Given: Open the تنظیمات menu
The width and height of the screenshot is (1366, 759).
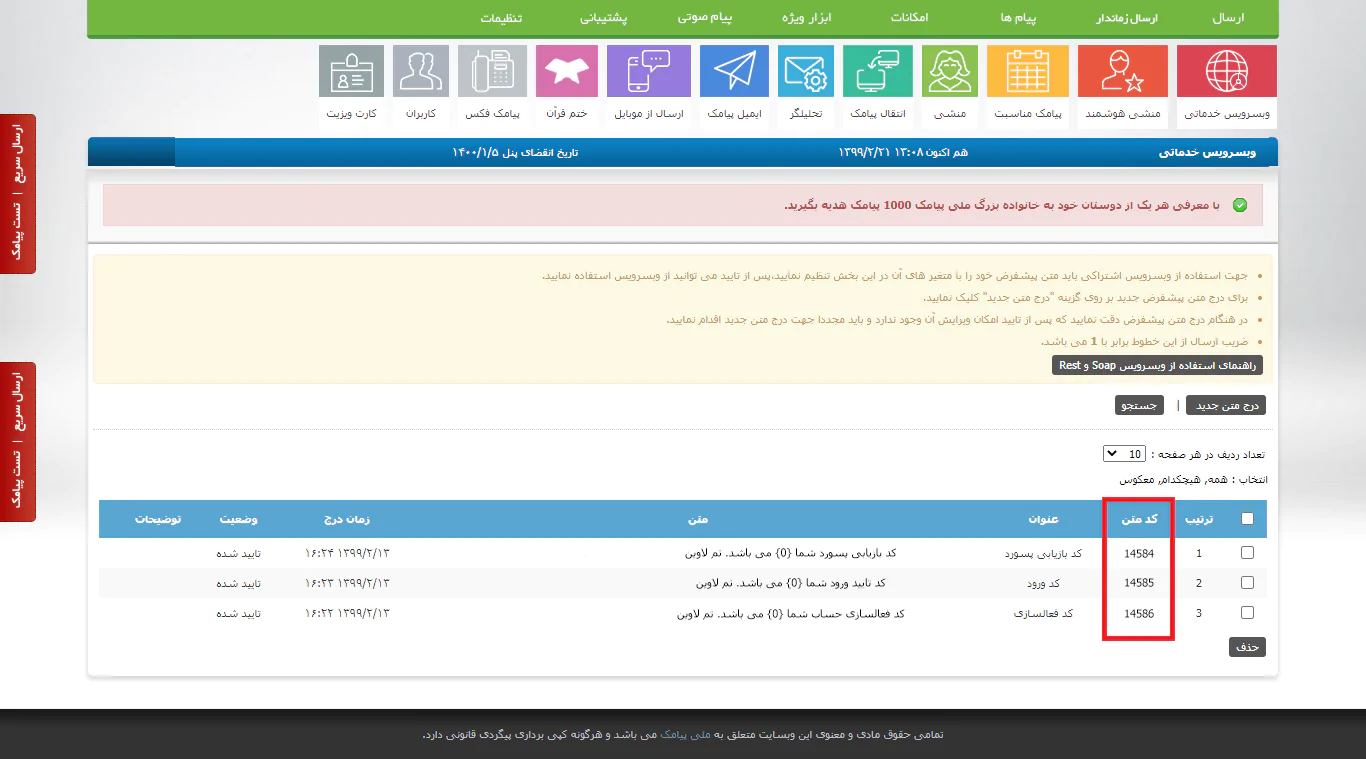Looking at the screenshot, I should click(501, 18).
